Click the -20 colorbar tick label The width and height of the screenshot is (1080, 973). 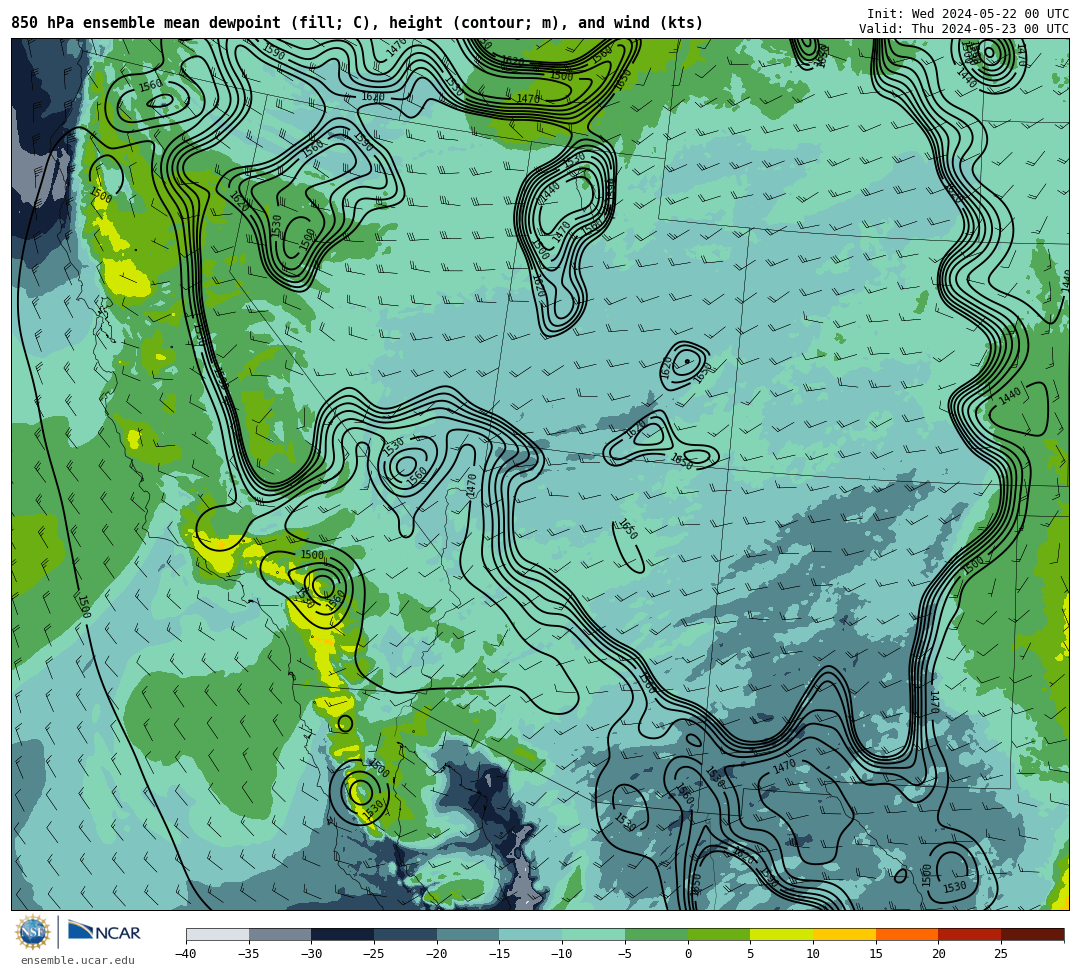click(x=437, y=954)
